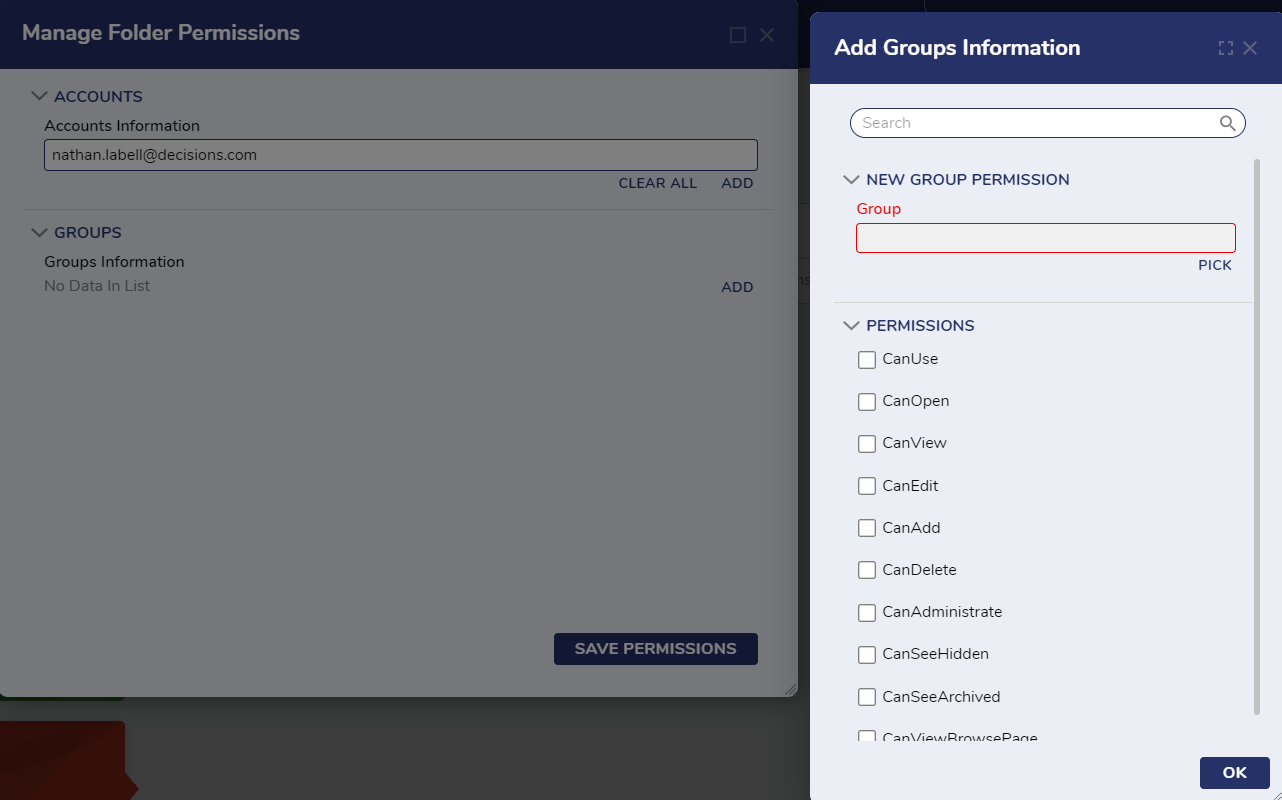Maximize the Manage Folder Permissions window
This screenshot has height=800, width=1282.
tap(738, 35)
